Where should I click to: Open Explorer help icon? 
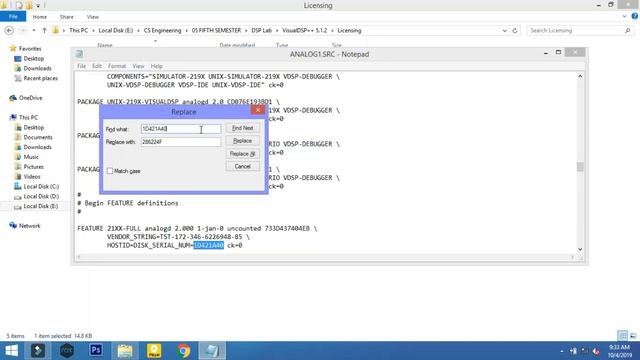tap(634, 16)
